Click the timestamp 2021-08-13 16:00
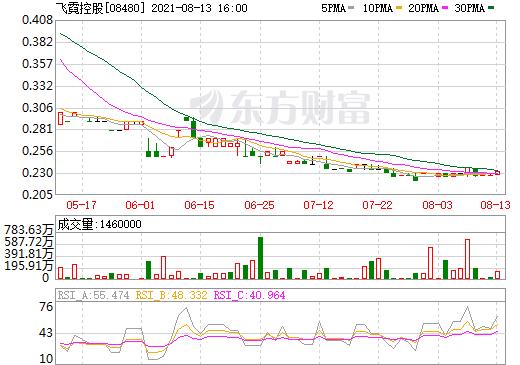The height and width of the screenshot is (365, 520). (199, 8)
